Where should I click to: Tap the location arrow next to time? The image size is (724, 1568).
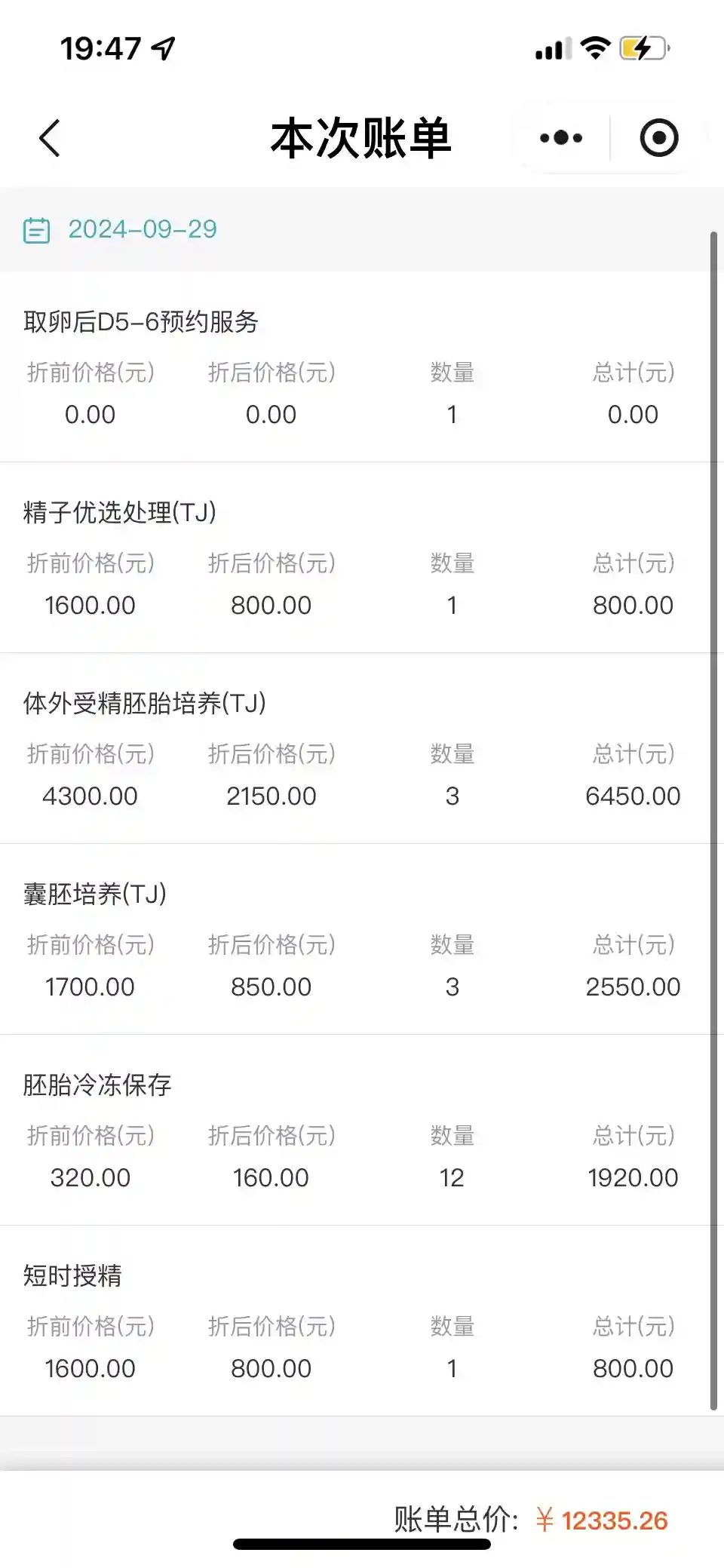164,49
